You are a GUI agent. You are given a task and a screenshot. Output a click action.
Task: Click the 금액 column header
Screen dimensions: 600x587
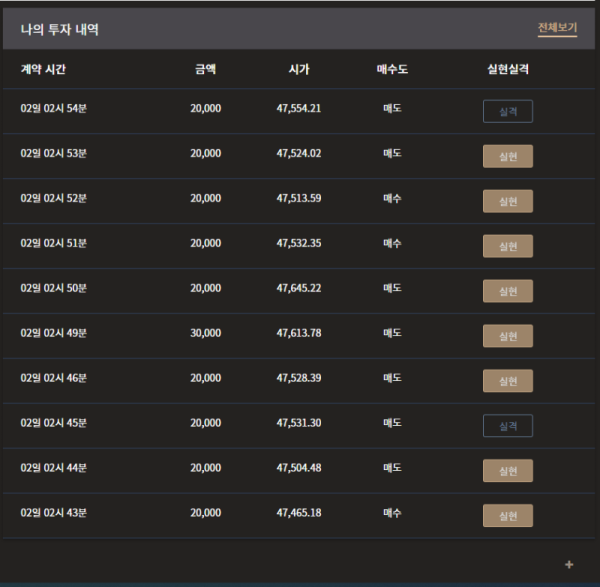coord(205,69)
